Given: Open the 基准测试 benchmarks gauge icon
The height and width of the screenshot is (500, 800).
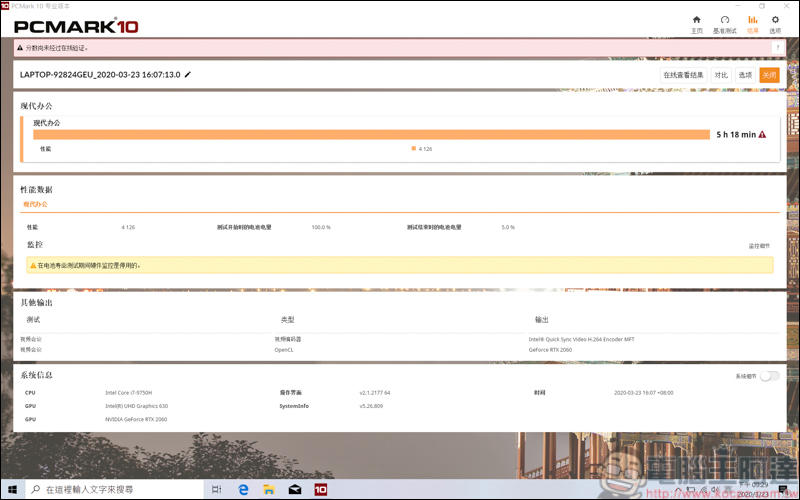Looking at the screenshot, I should pyautogui.click(x=725, y=23).
